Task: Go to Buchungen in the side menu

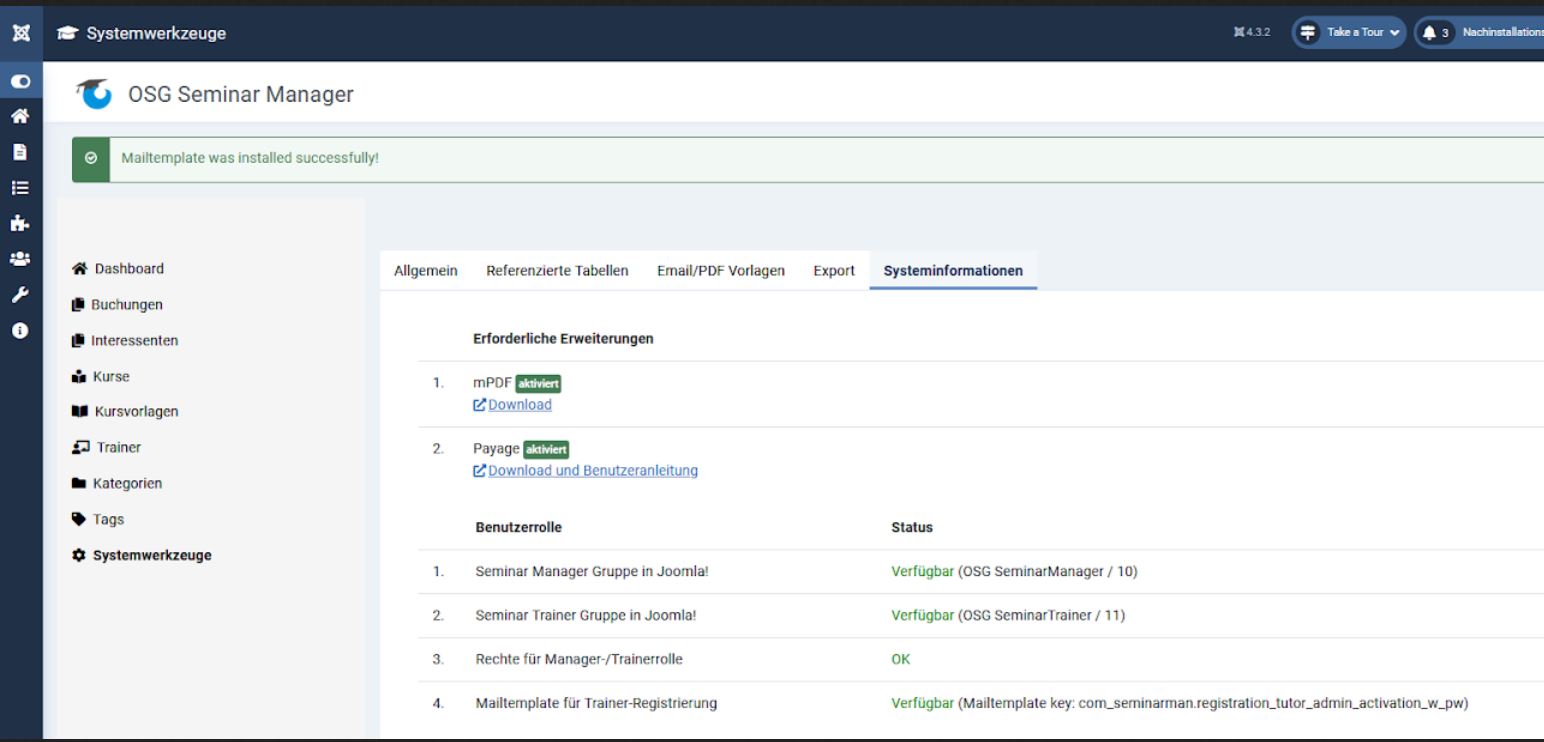Action: (x=128, y=304)
